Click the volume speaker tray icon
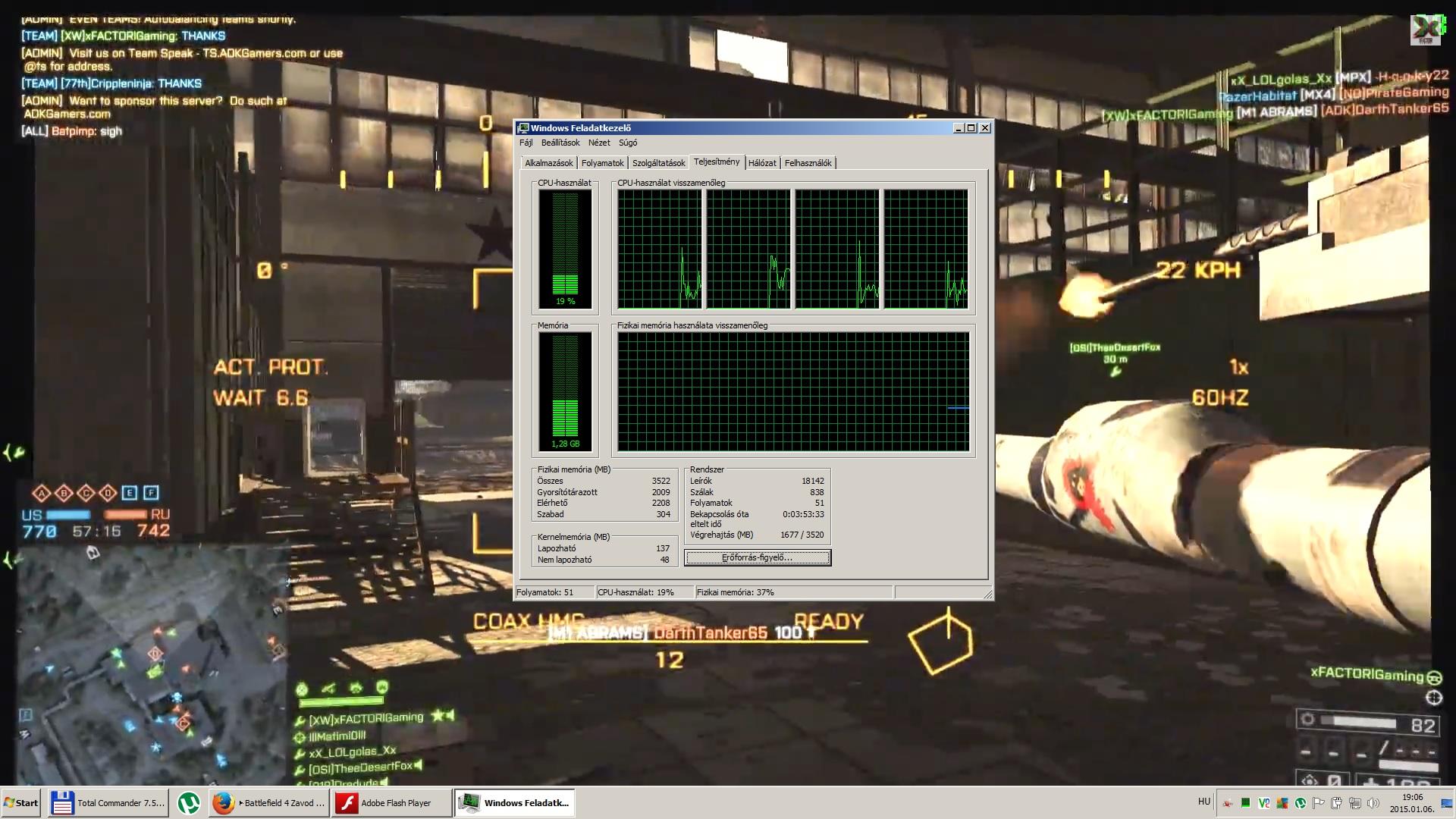The width and height of the screenshot is (1456, 819). point(1373,803)
